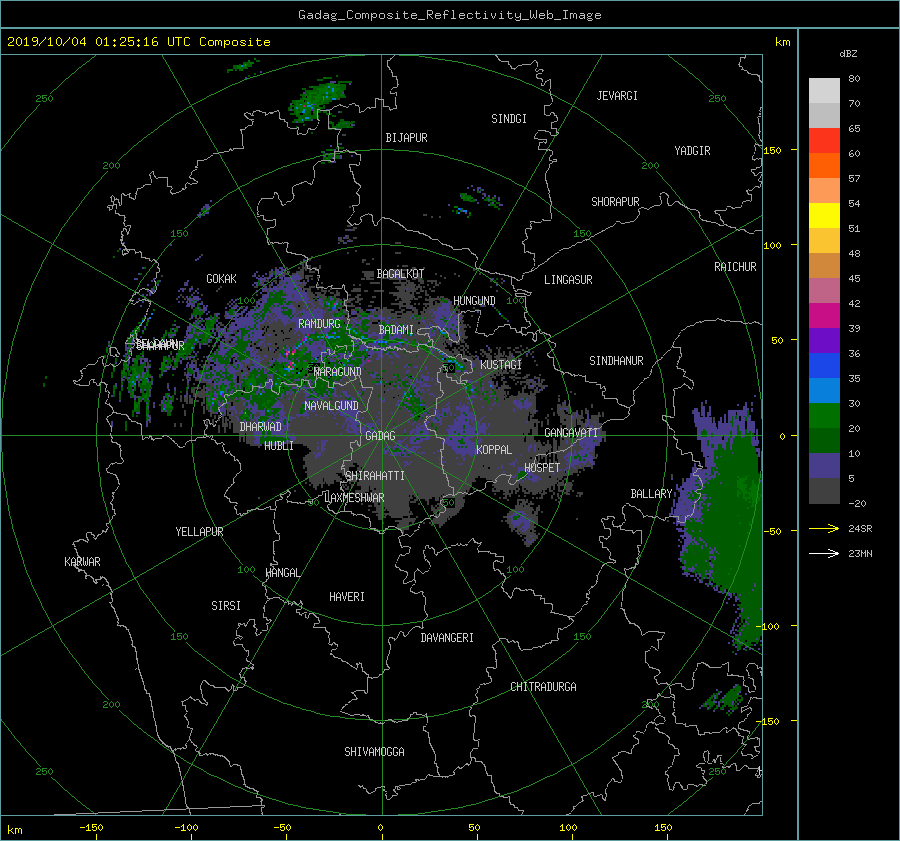900x841 pixels.
Task: Click the BALLARY city label
Action: tap(651, 494)
